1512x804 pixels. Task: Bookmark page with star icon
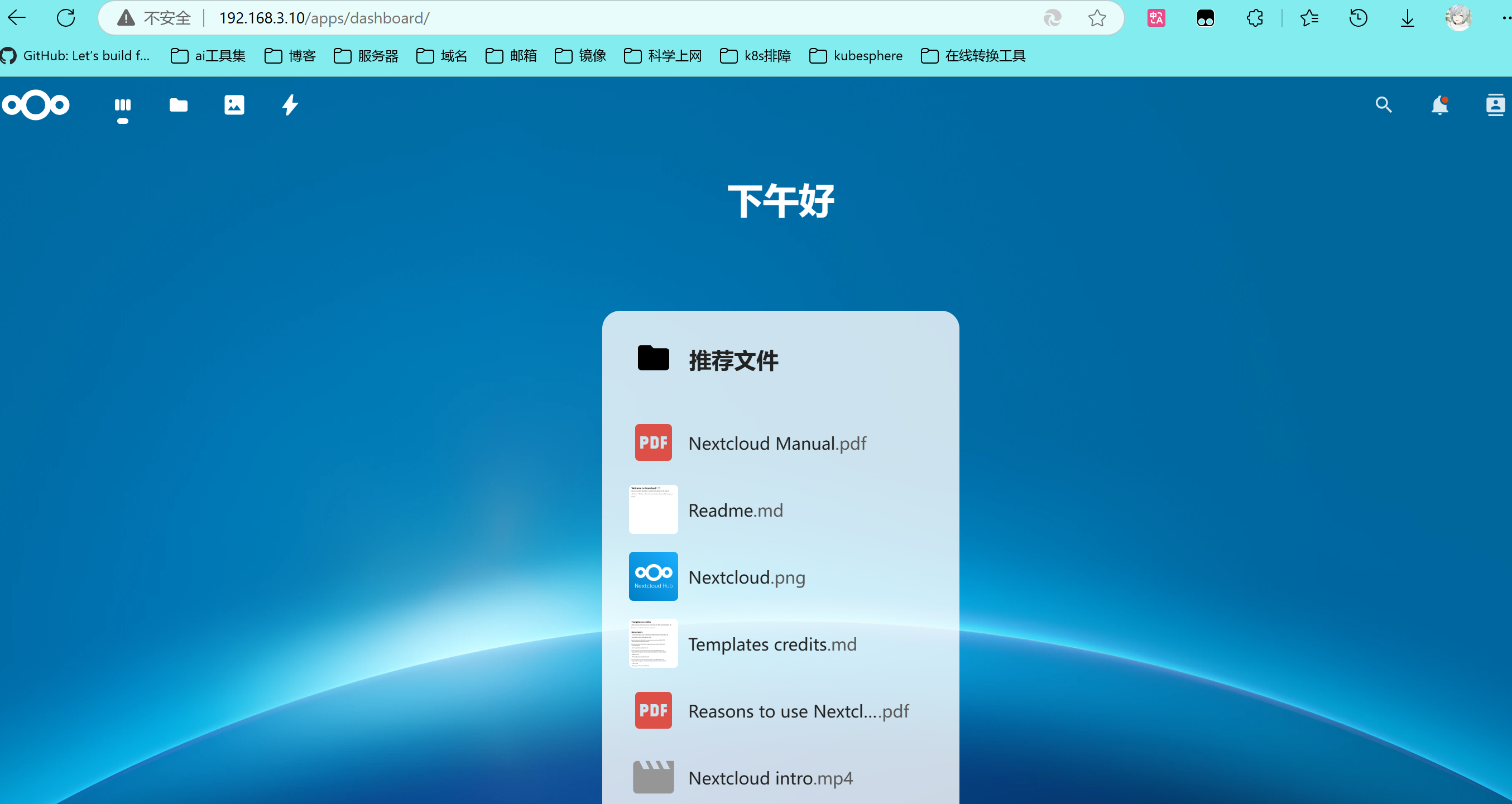[x=1096, y=18]
